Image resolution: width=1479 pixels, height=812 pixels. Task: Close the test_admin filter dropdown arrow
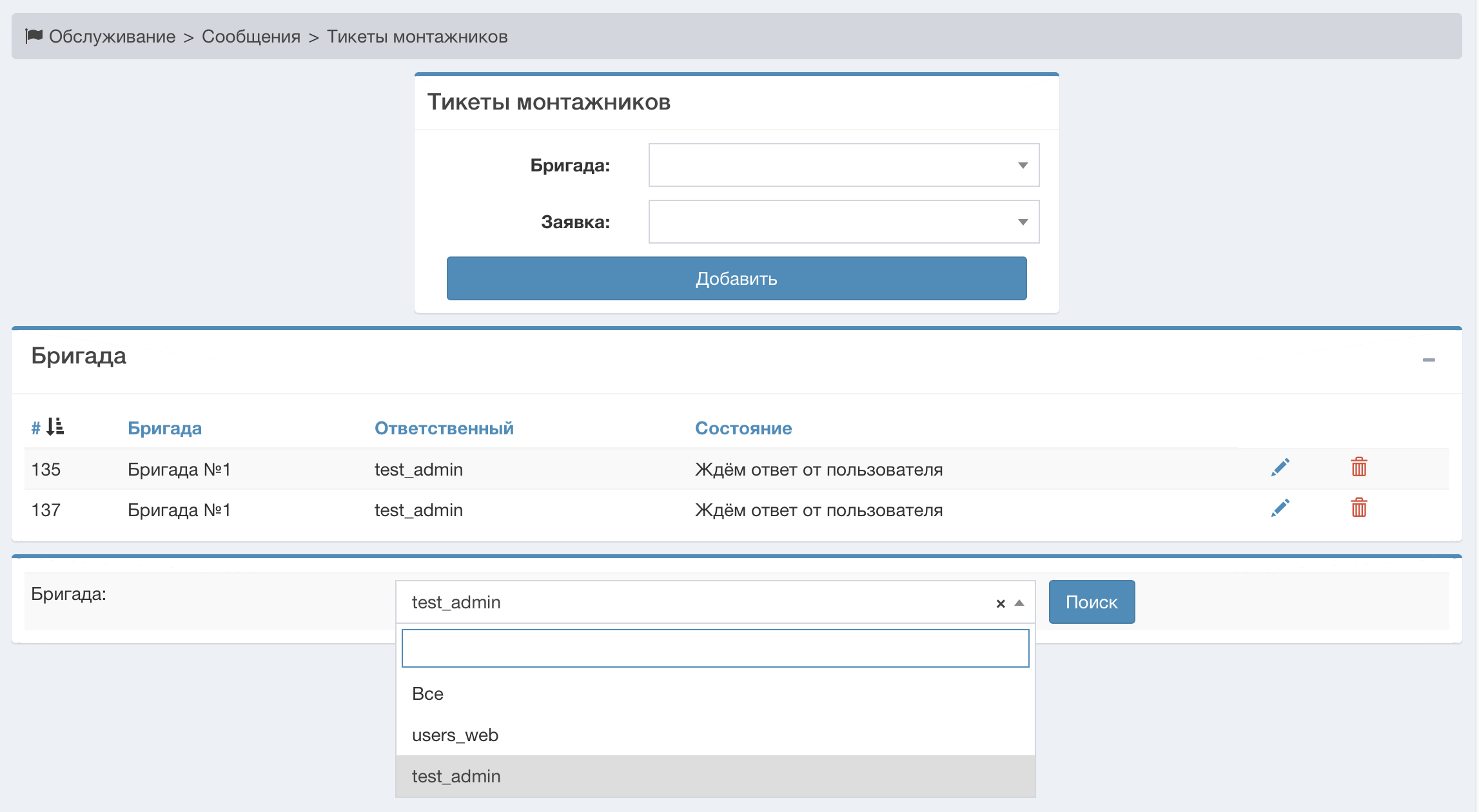click(x=1019, y=603)
